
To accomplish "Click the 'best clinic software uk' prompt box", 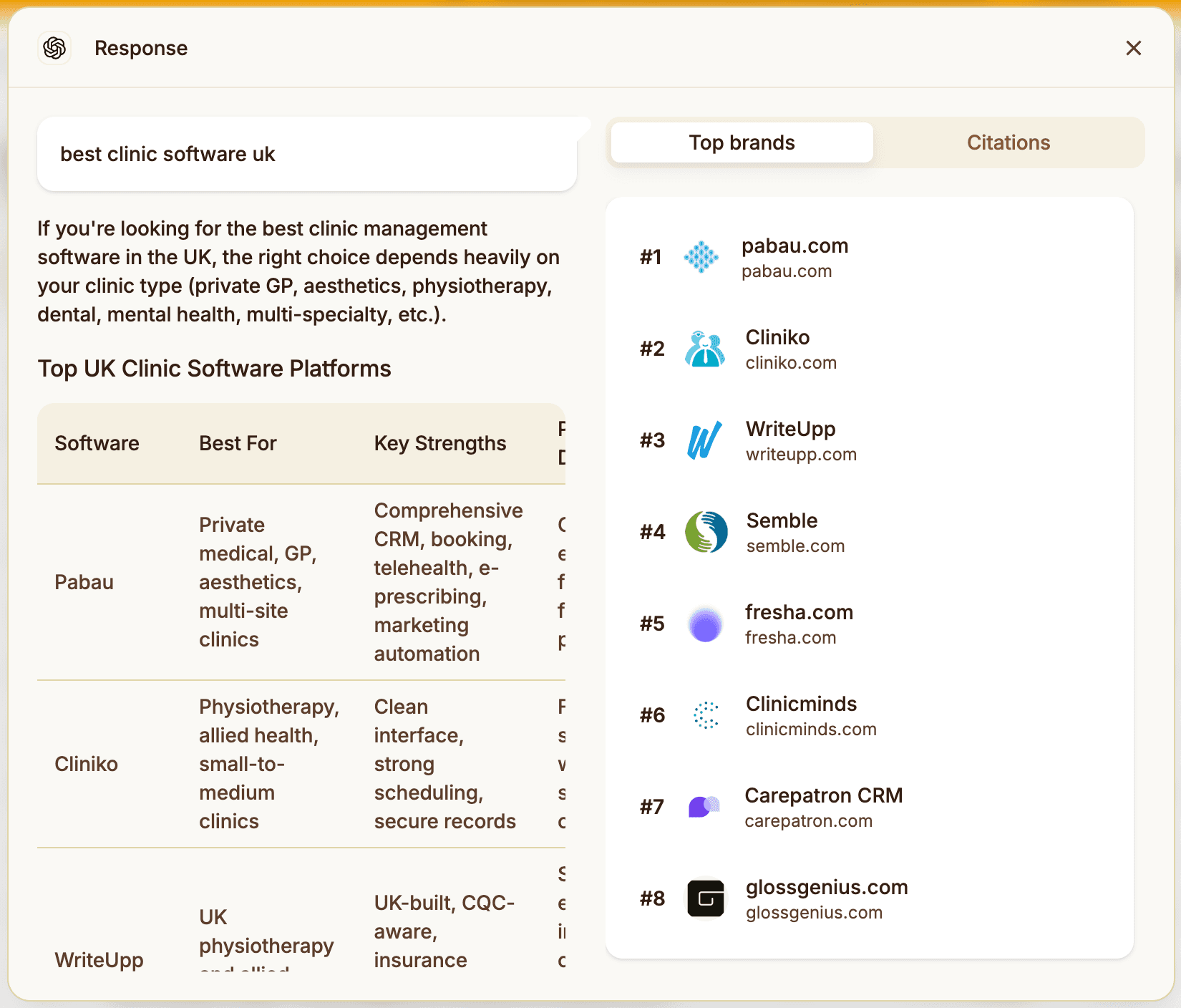I will (x=307, y=154).
